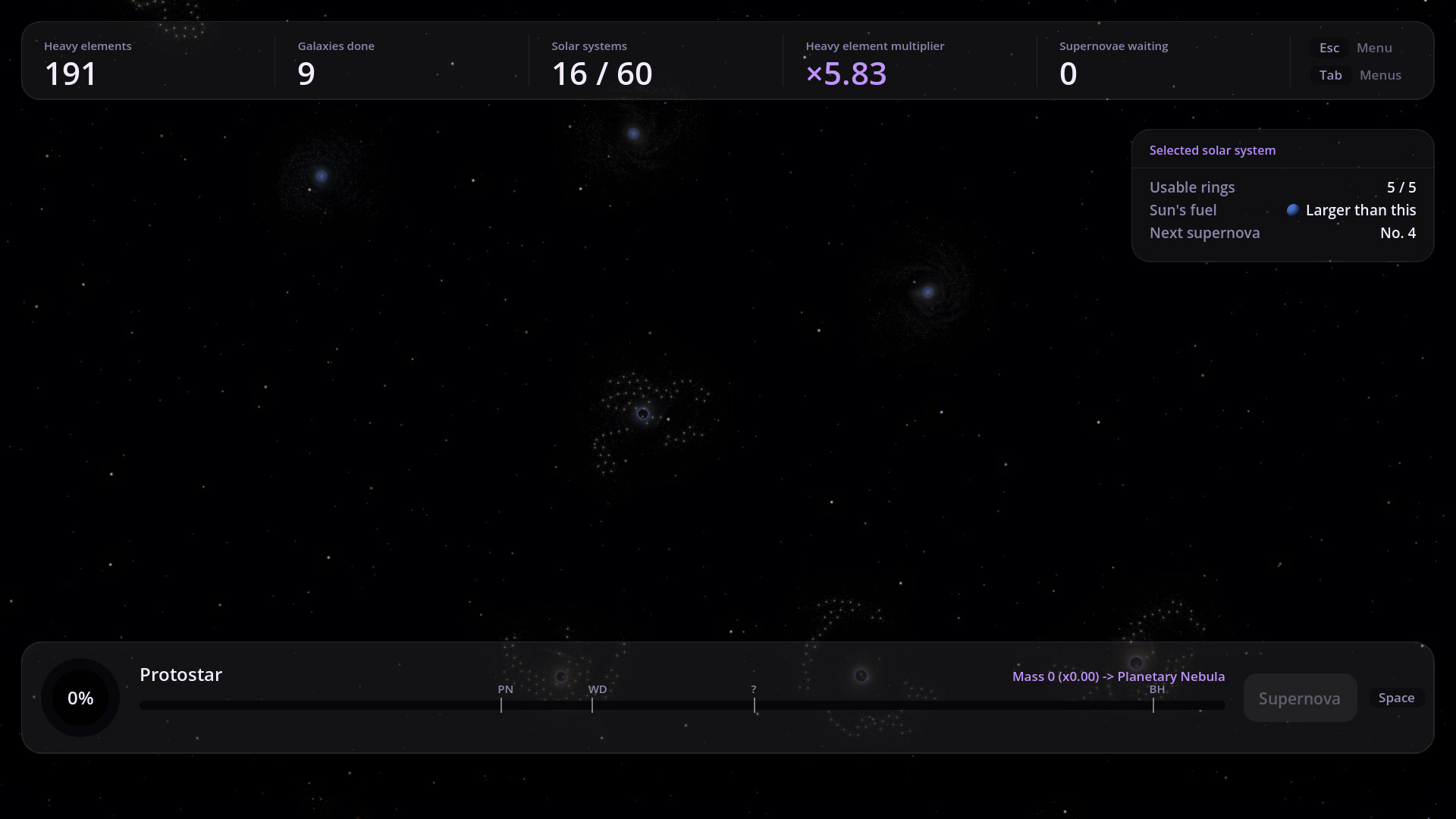Open Menus via Tab key label

point(1330,75)
